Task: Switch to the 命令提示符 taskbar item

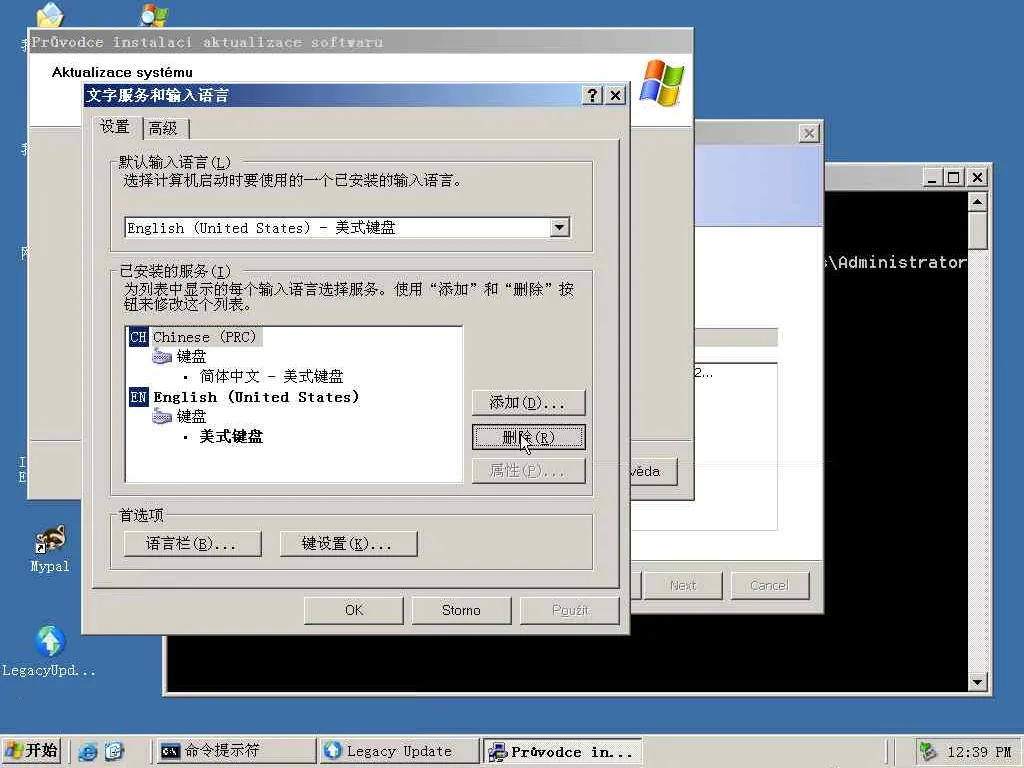Action: pyautogui.click(x=234, y=751)
